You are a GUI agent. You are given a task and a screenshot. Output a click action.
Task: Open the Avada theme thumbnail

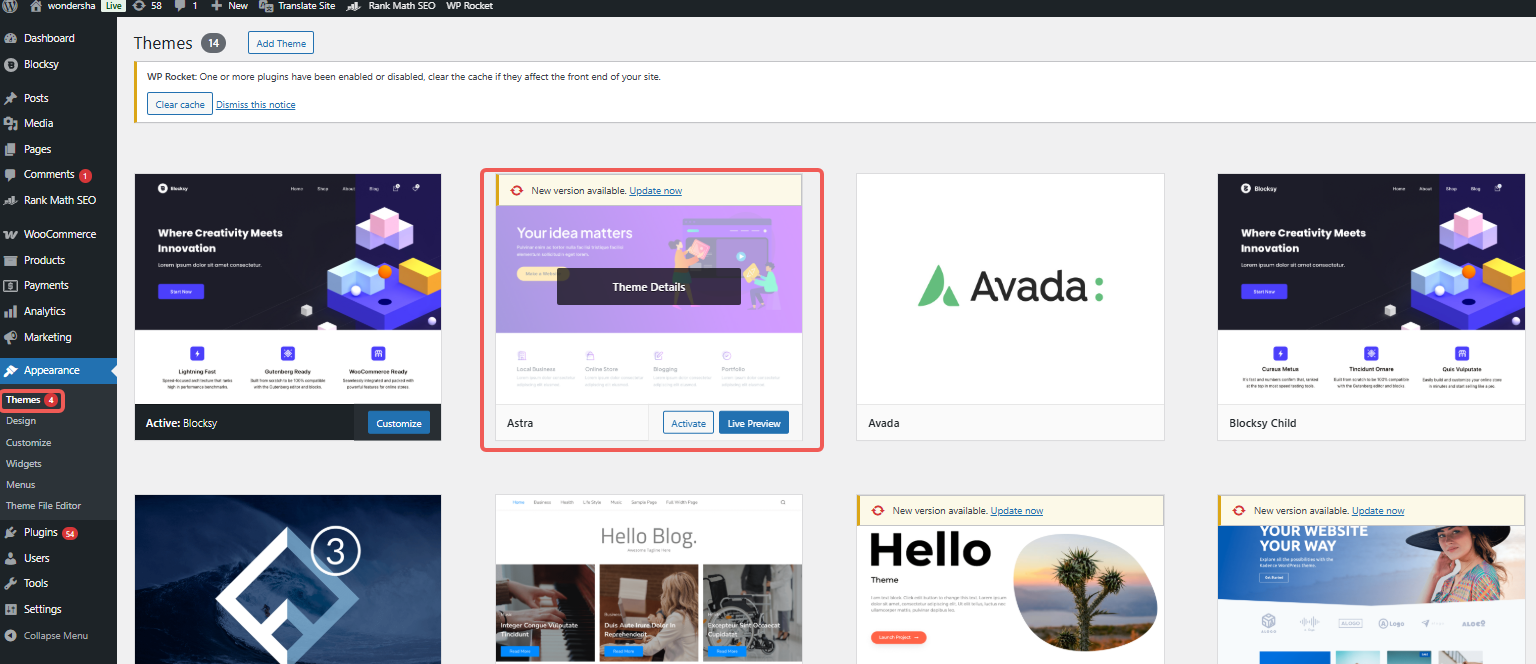click(1009, 288)
